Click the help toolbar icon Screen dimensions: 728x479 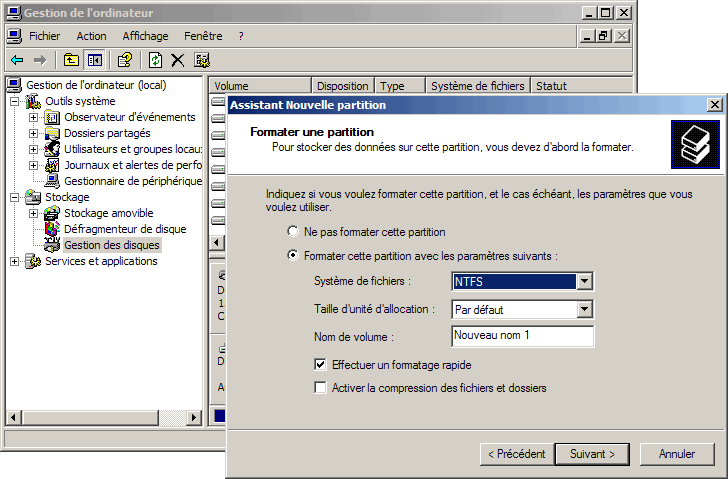(x=125, y=61)
